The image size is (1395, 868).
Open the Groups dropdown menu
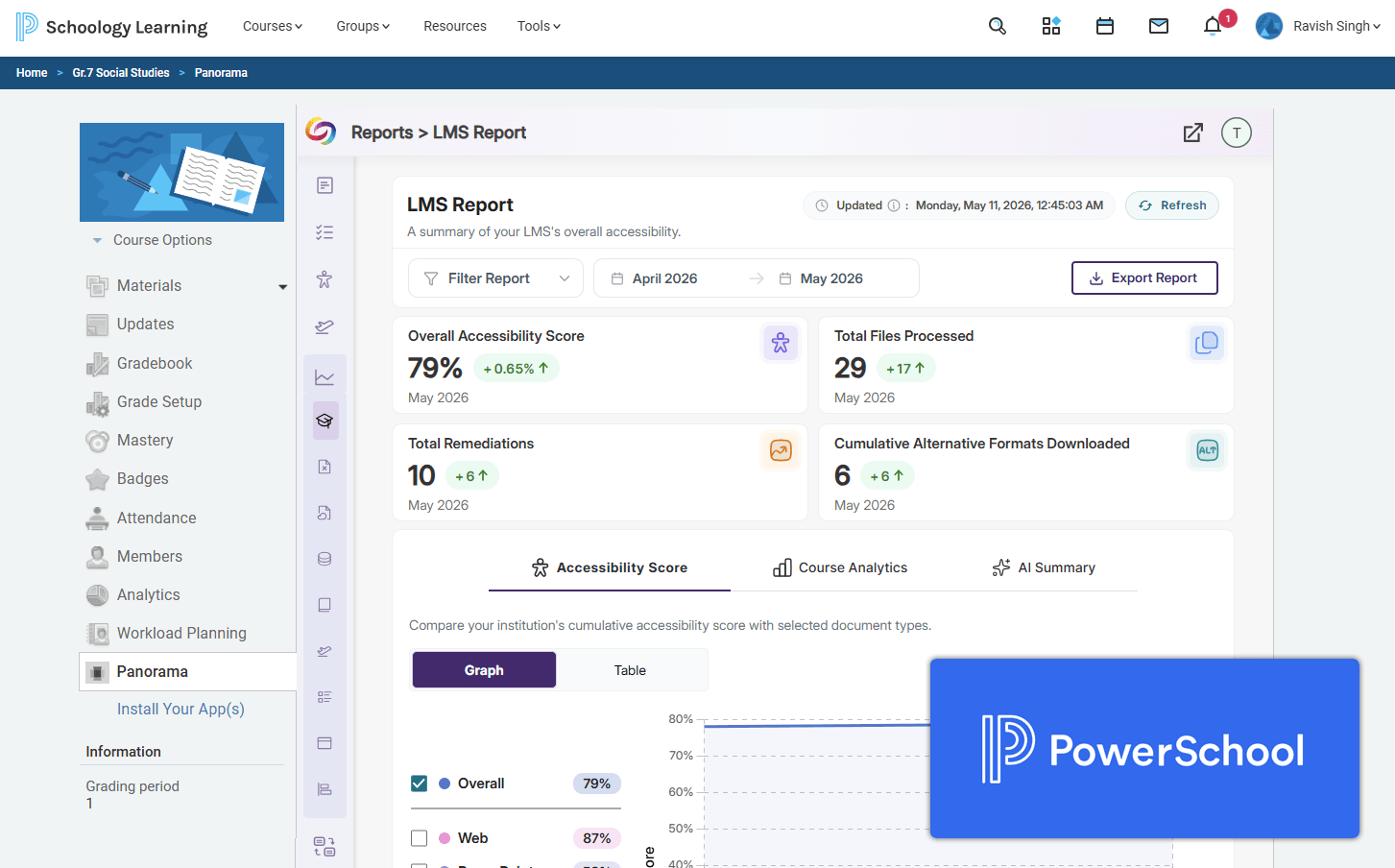pyautogui.click(x=363, y=26)
